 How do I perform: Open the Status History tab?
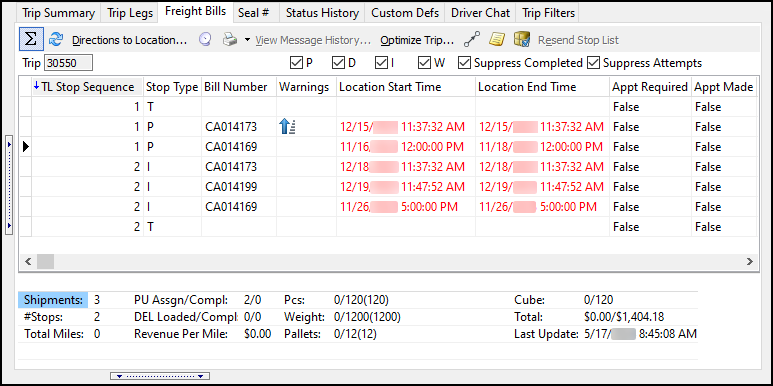pyautogui.click(x=322, y=13)
